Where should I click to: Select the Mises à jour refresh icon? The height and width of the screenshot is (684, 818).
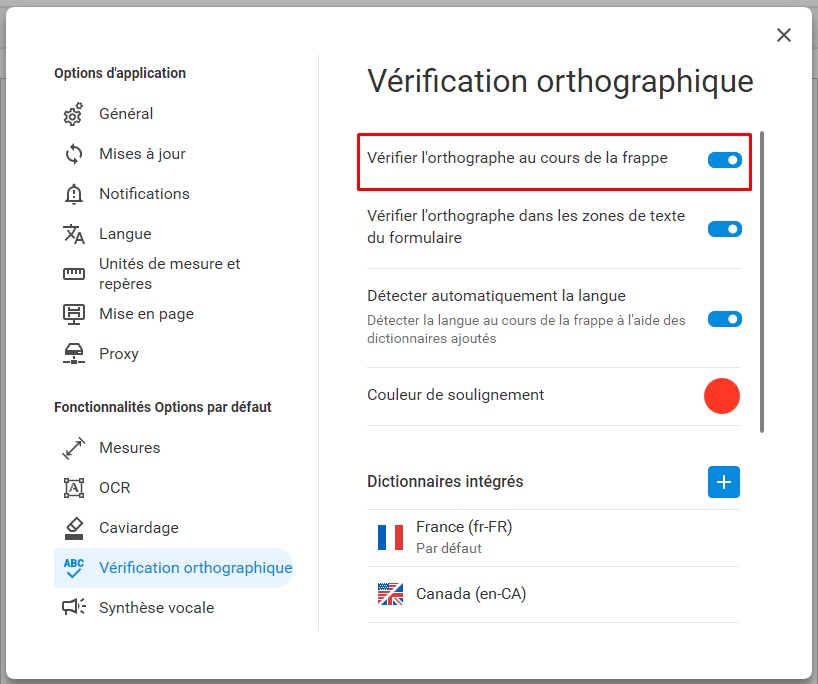pos(74,154)
